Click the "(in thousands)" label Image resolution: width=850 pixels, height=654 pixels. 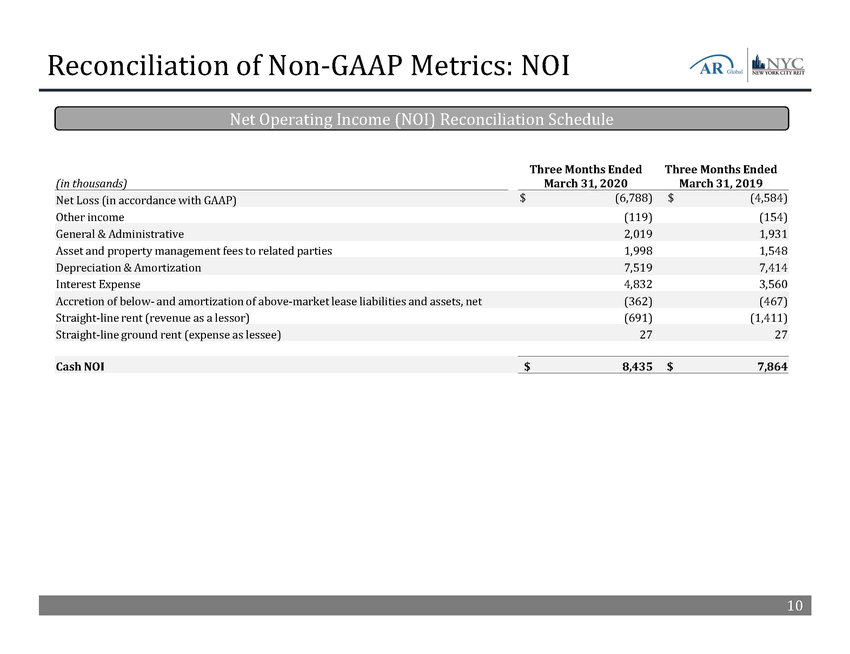(x=91, y=184)
